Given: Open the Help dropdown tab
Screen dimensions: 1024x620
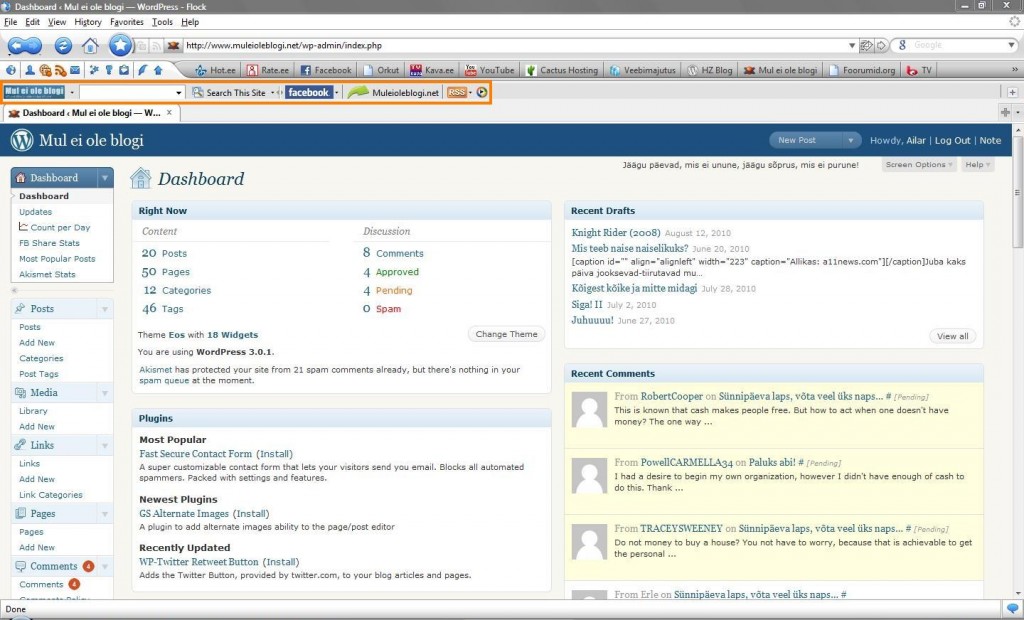Looking at the screenshot, I should pyautogui.click(x=977, y=164).
